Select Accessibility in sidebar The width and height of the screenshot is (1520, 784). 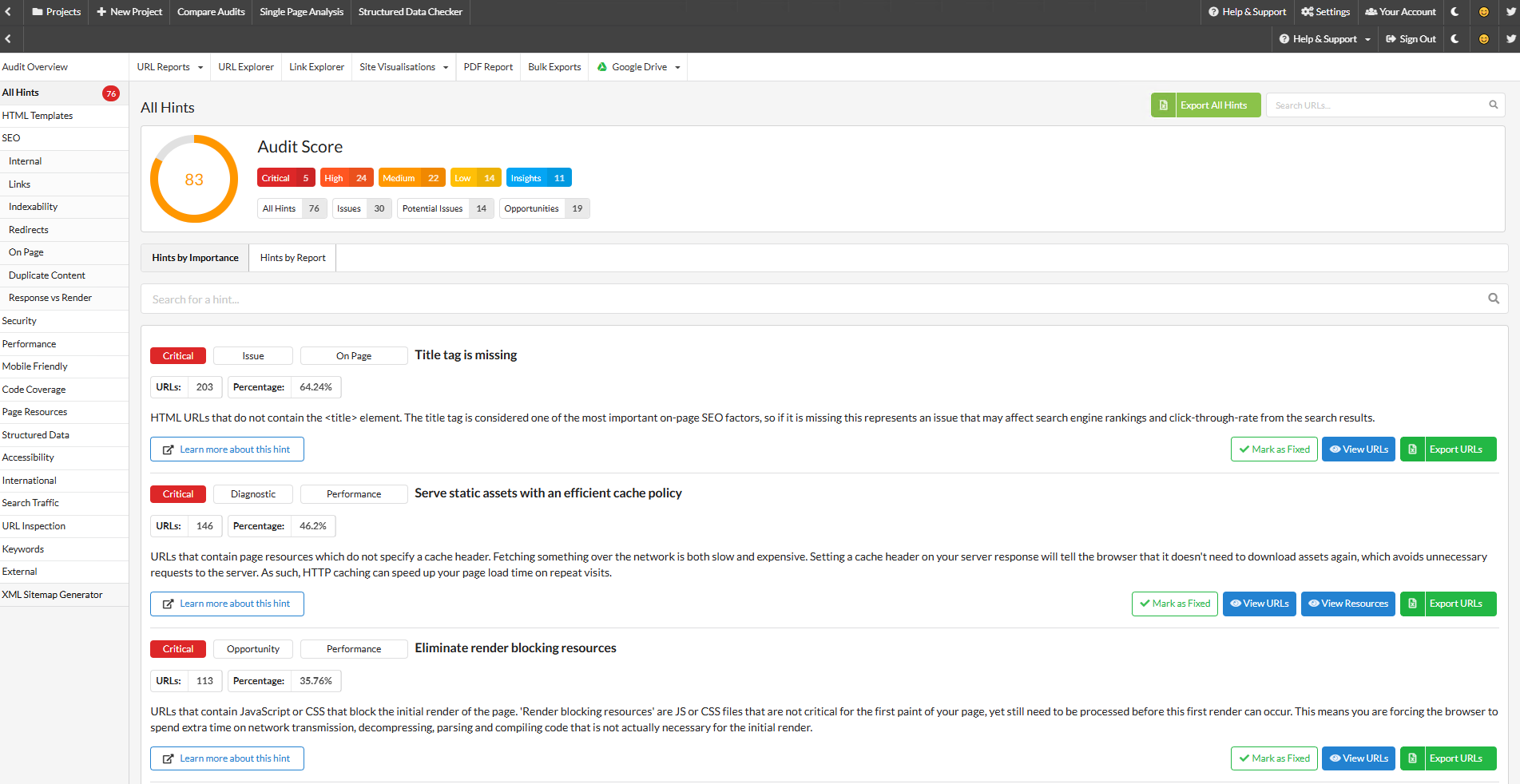pyautogui.click(x=64, y=457)
